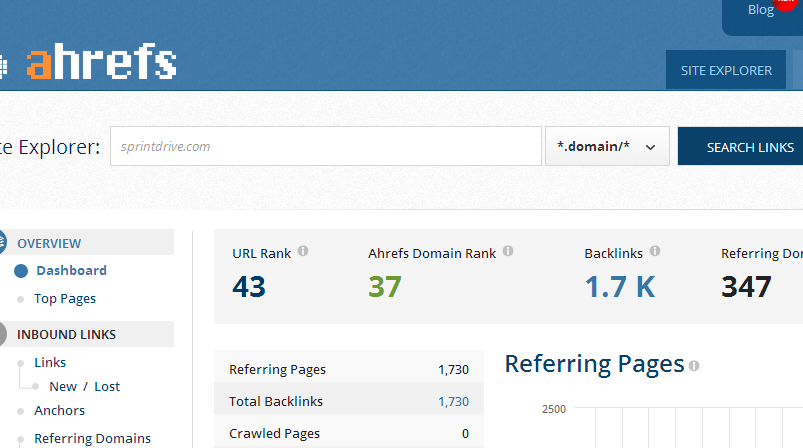This screenshot has width=803, height=448.
Task: Open the New links report
Action: 62,387
